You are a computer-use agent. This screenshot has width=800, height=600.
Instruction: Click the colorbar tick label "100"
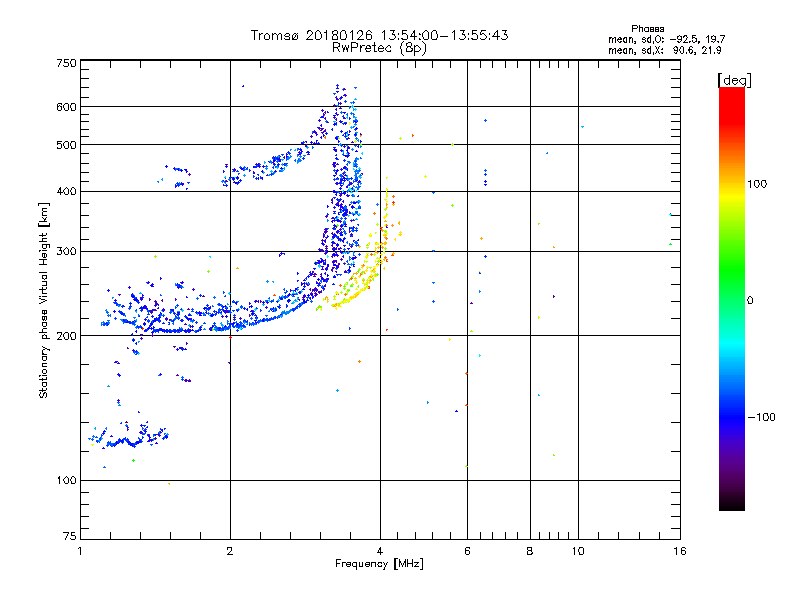(757, 184)
